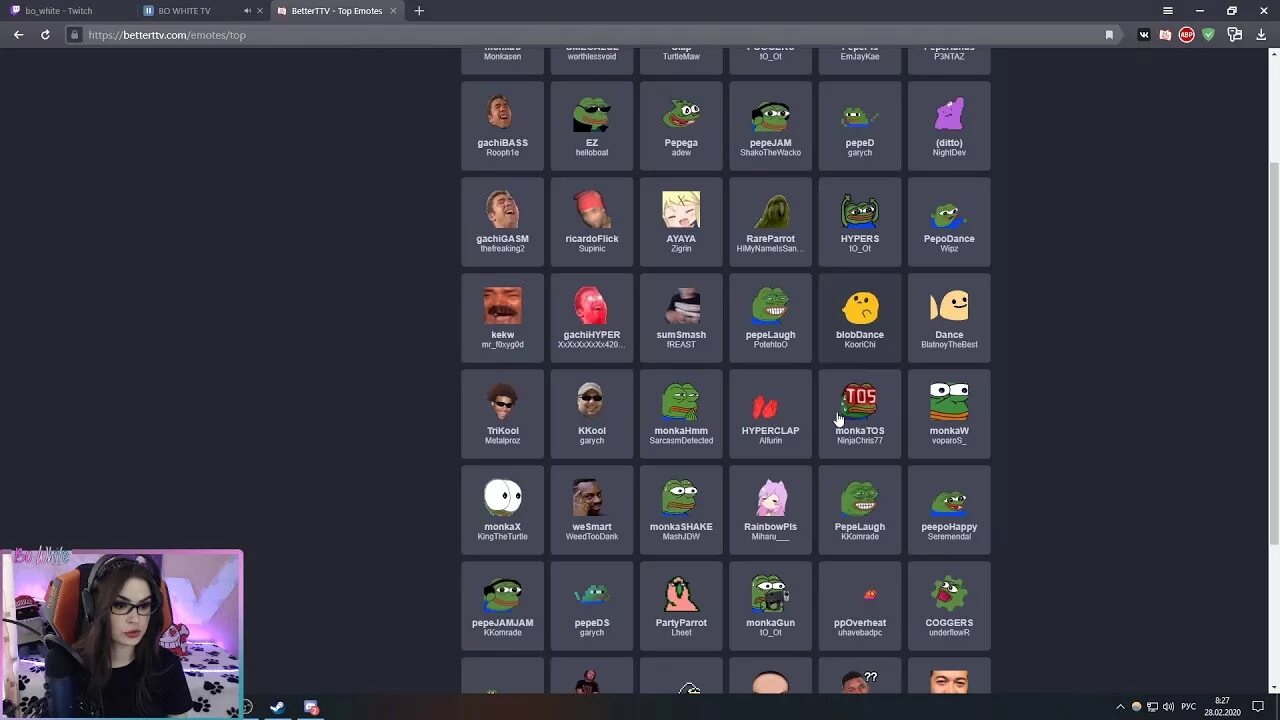Open the green shield Adguard extension
The width and height of the screenshot is (1280, 720).
tap(1209, 35)
